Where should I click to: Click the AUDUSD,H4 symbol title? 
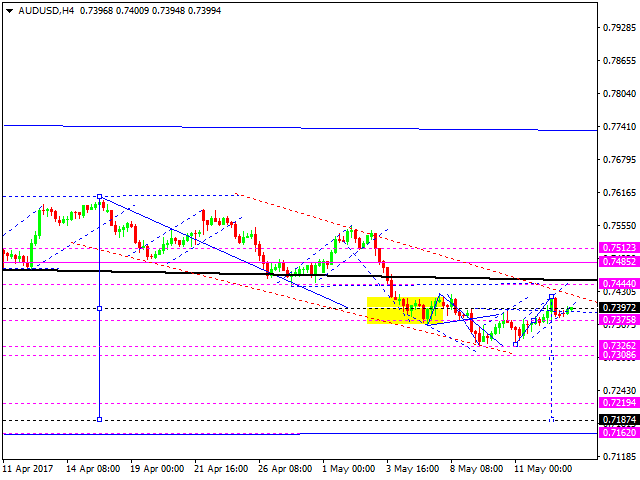[x=46, y=11]
